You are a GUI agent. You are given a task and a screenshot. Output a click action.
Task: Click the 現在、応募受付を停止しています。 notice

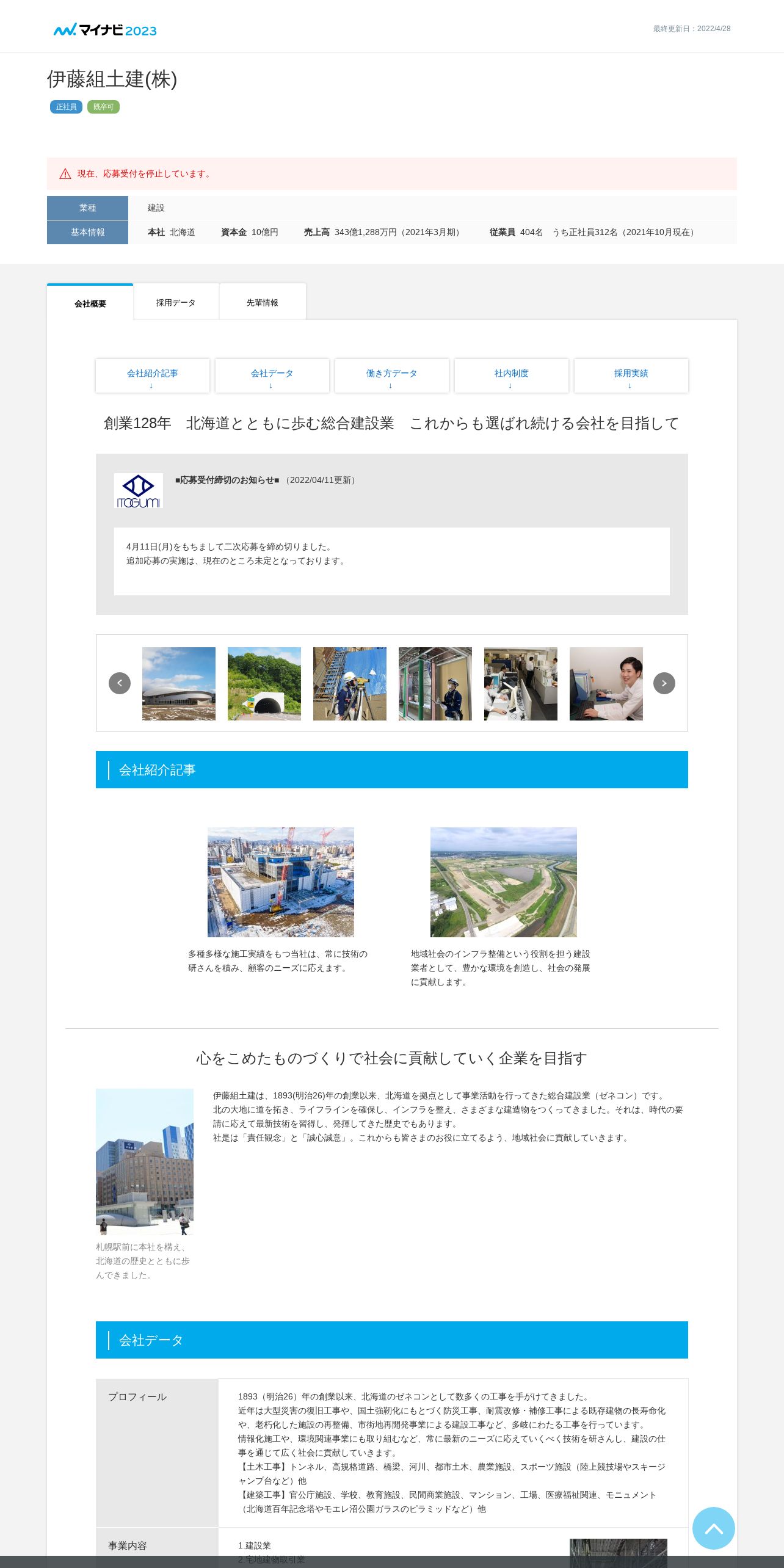[x=392, y=174]
